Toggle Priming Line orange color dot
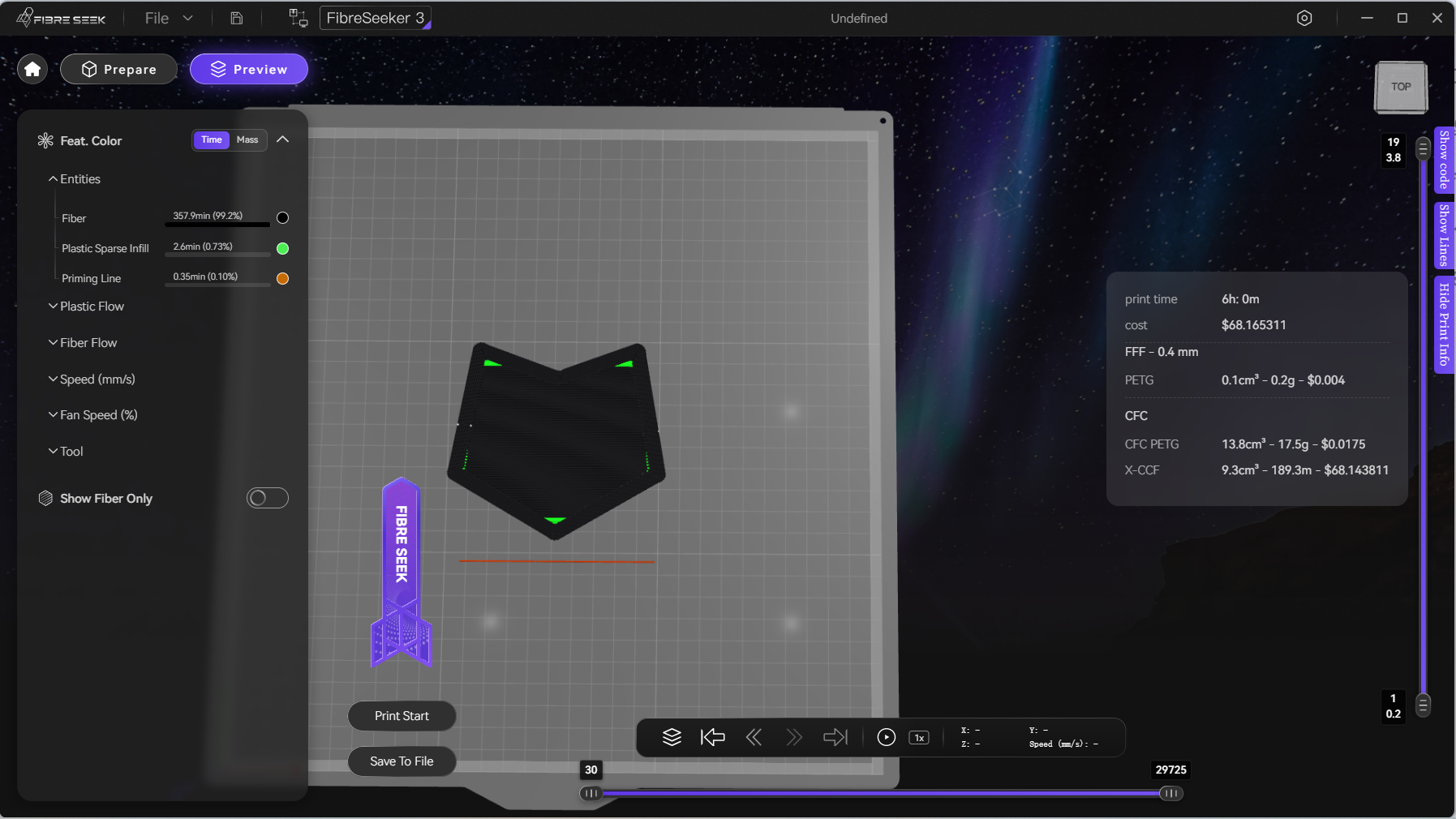 [x=282, y=278]
